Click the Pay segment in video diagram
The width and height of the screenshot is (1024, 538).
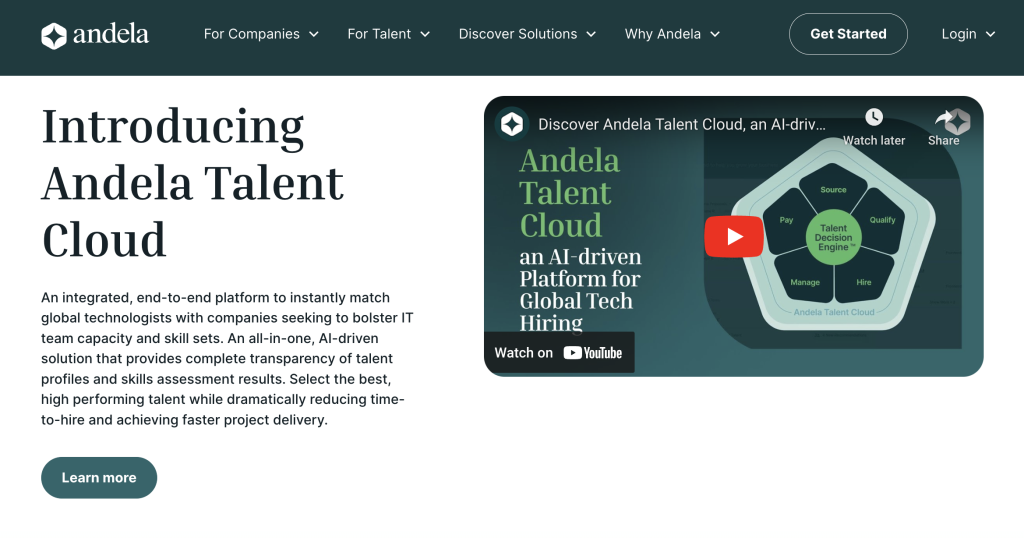pos(786,221)
